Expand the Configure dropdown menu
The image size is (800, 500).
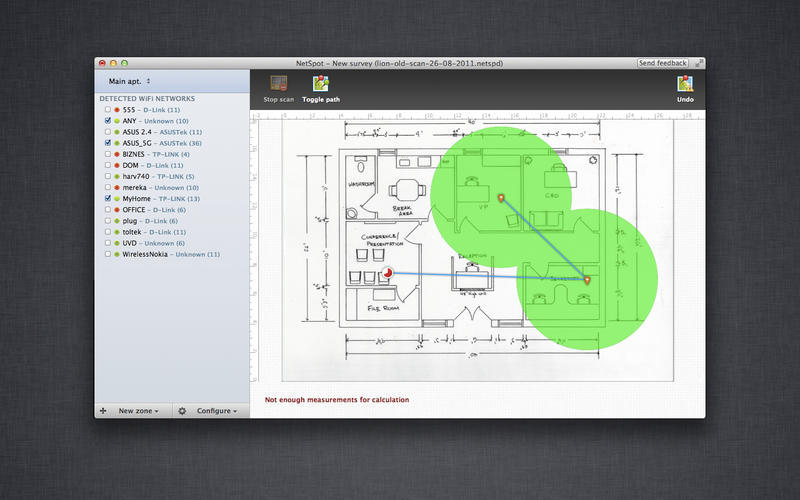(216, 411)
